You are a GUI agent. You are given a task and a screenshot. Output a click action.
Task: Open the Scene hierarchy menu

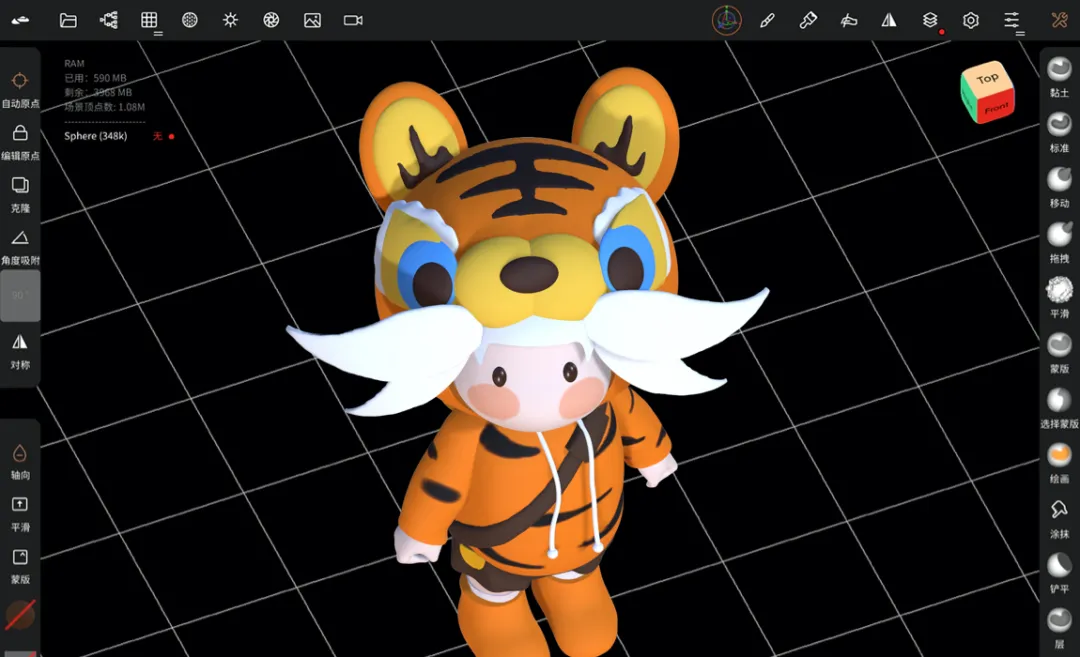tap(109, 20)
